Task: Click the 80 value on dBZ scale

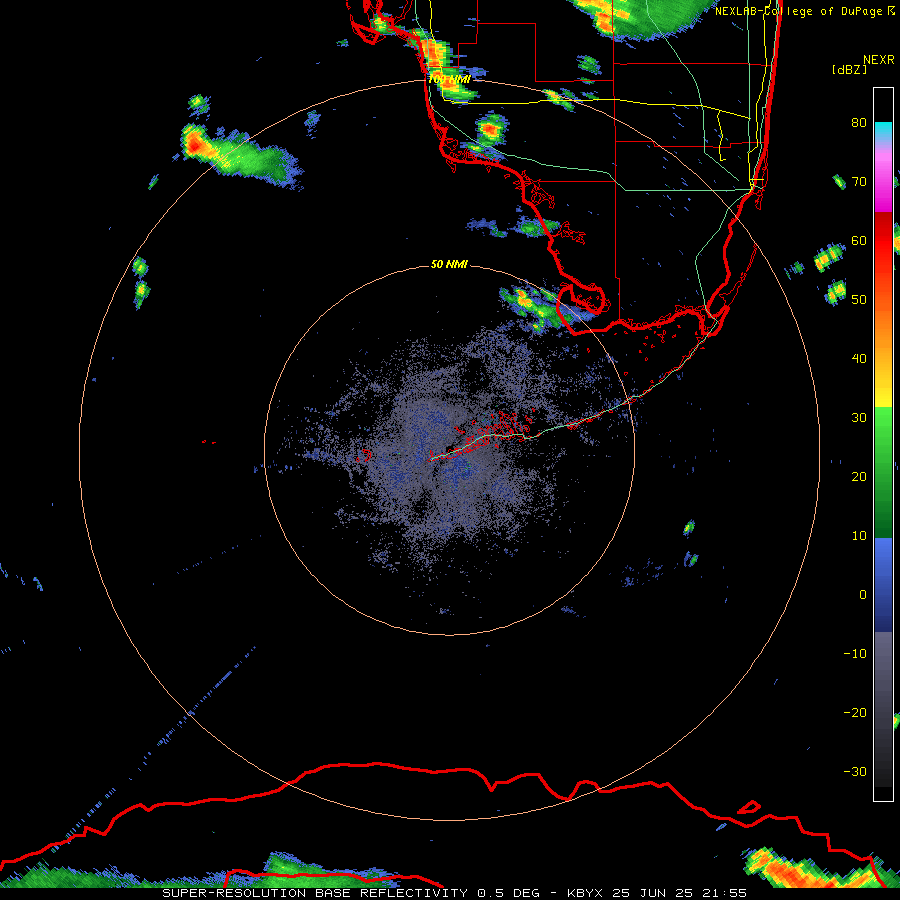Action: 859,122
